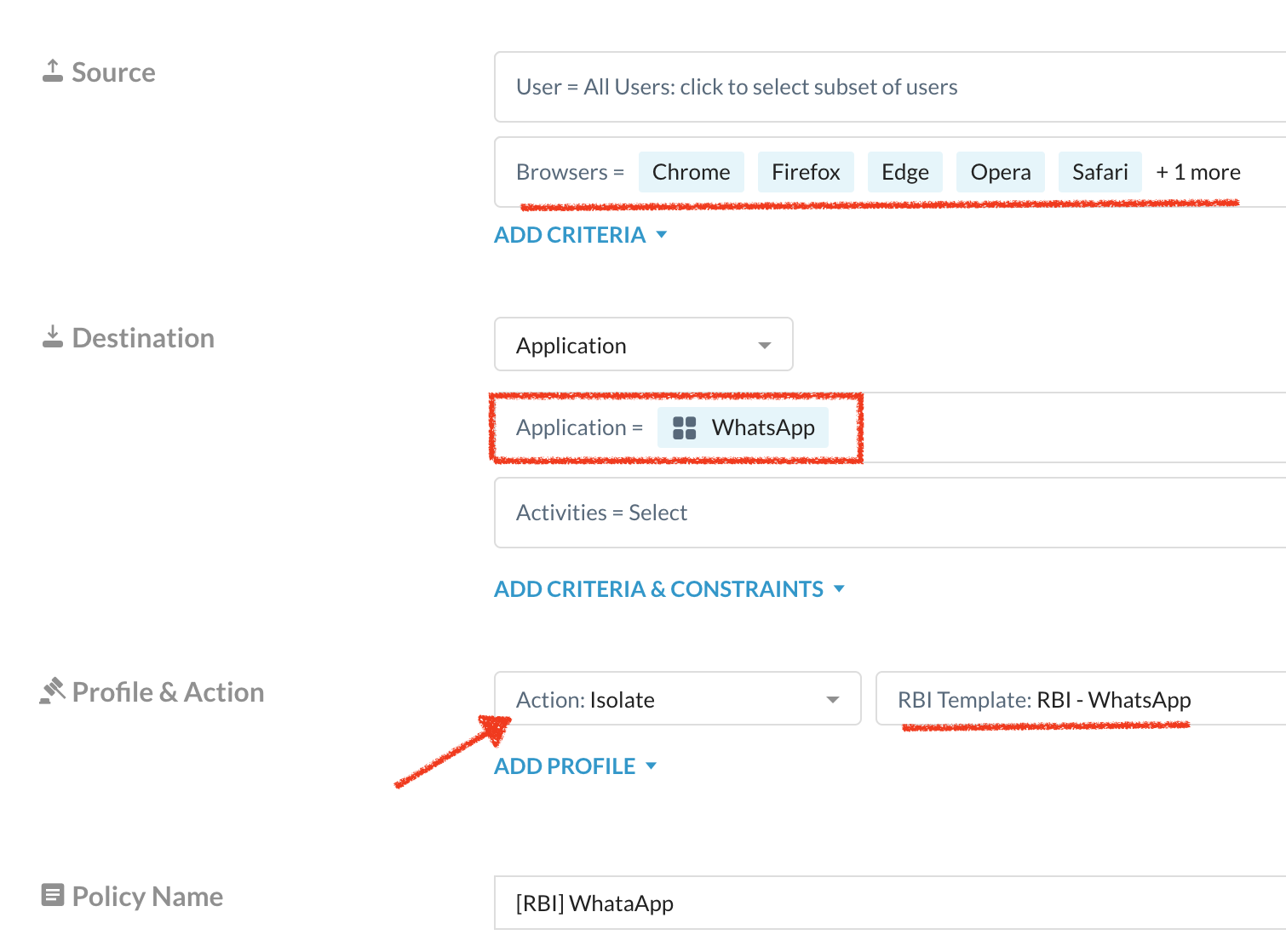Click the 'Application =' label
The image size is (1286, 952).
point(579,427)
